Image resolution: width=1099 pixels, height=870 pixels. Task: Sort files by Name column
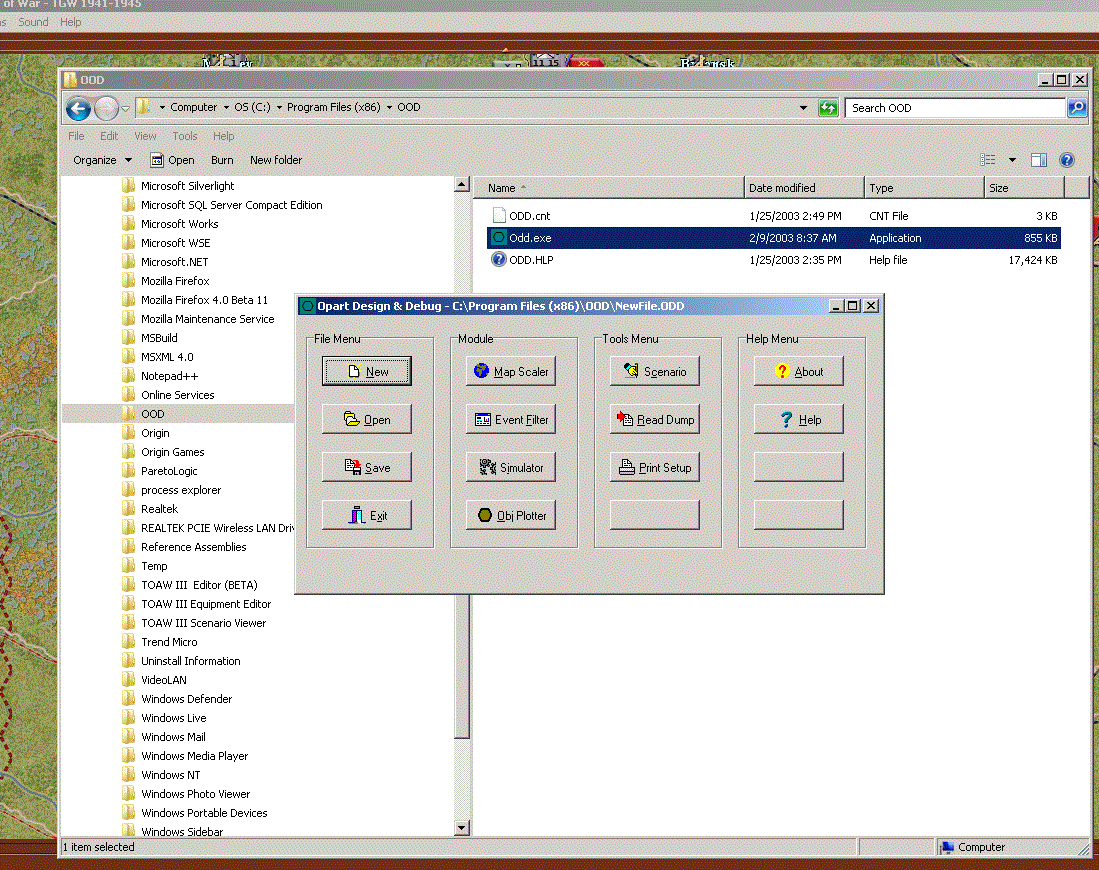(x=608, y=188)
